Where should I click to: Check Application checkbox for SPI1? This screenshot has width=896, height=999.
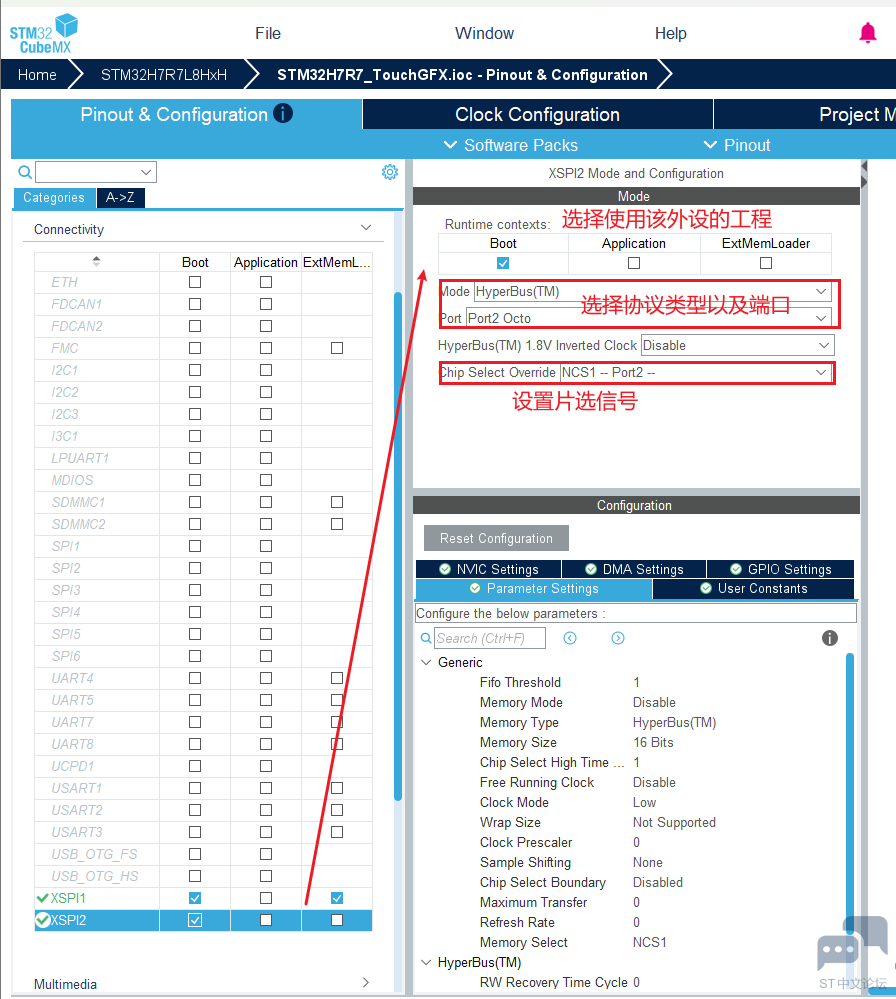[x=266, y=546]
